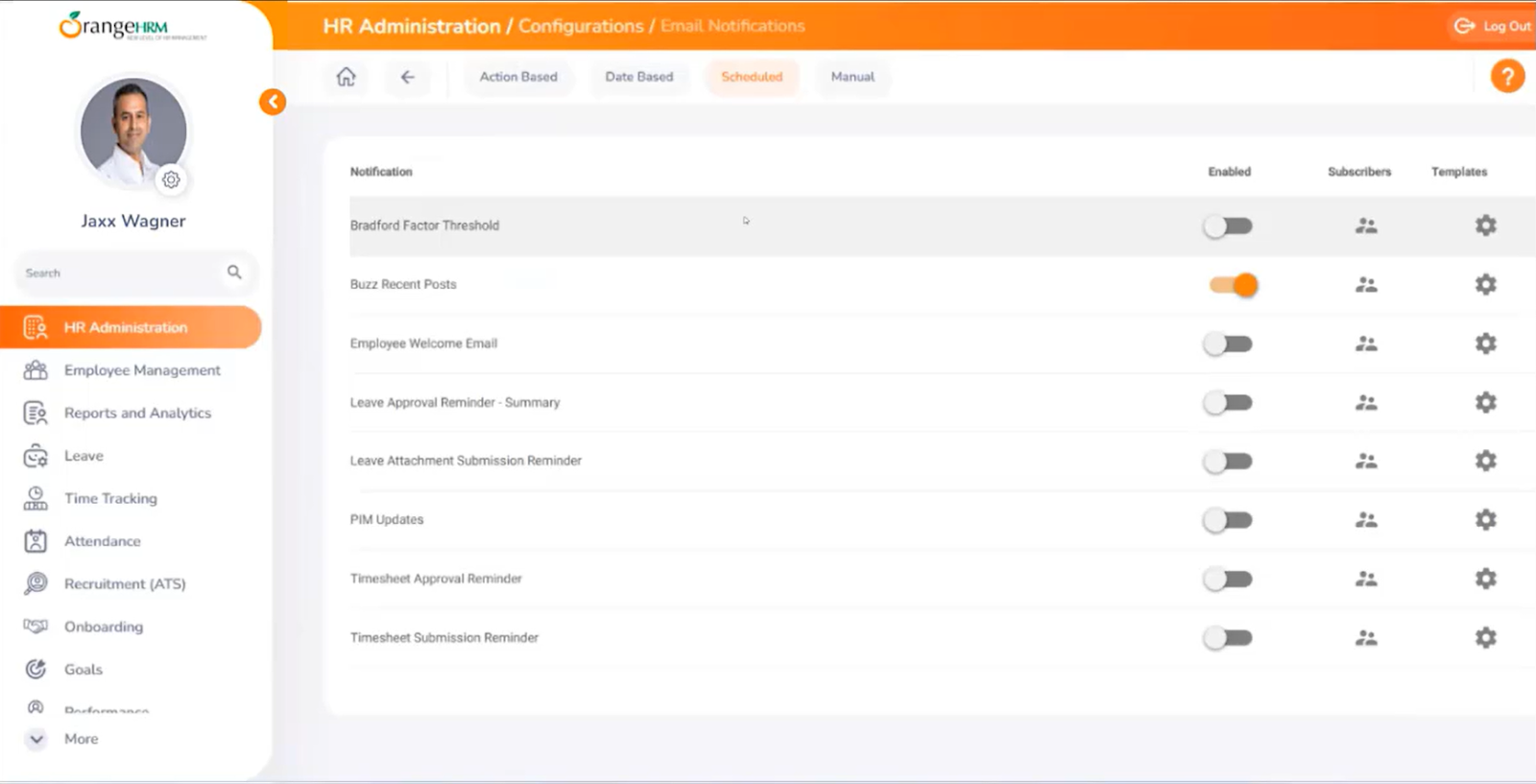1536x784 pixels.
Task: Open template settings for Employee Welcome Email
Action: pyautogui.click(x=1485, y=344)
